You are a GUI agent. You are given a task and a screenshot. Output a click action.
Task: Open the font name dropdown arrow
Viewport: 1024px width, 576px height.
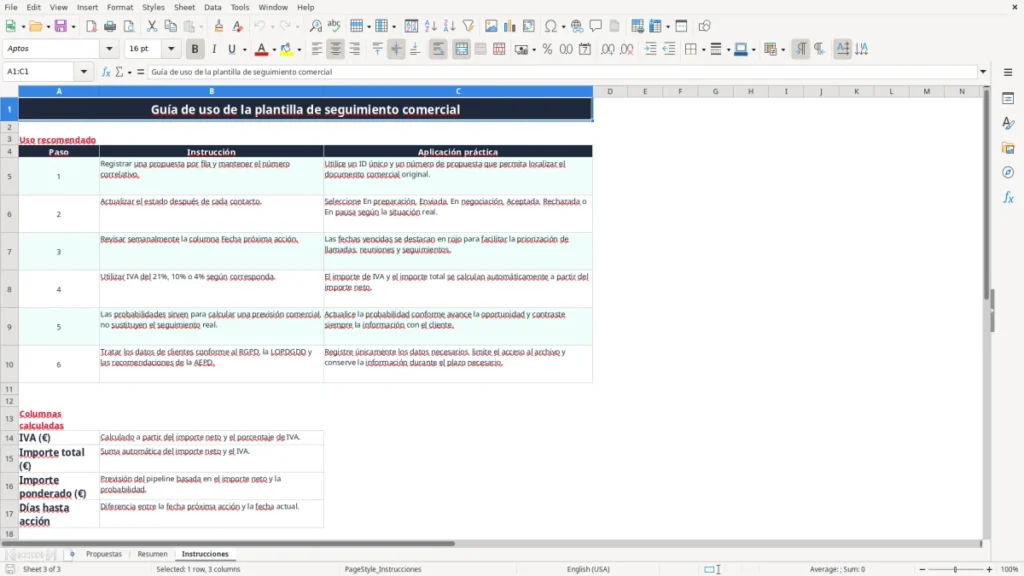tap(109, 49)
